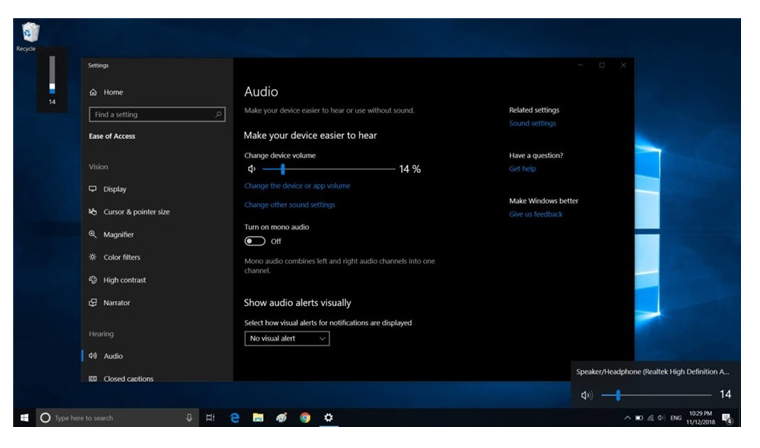Open Cursor & pointer size settings
Image resolution: width=760 pixels, height=448 pixels.
point(129,212)
